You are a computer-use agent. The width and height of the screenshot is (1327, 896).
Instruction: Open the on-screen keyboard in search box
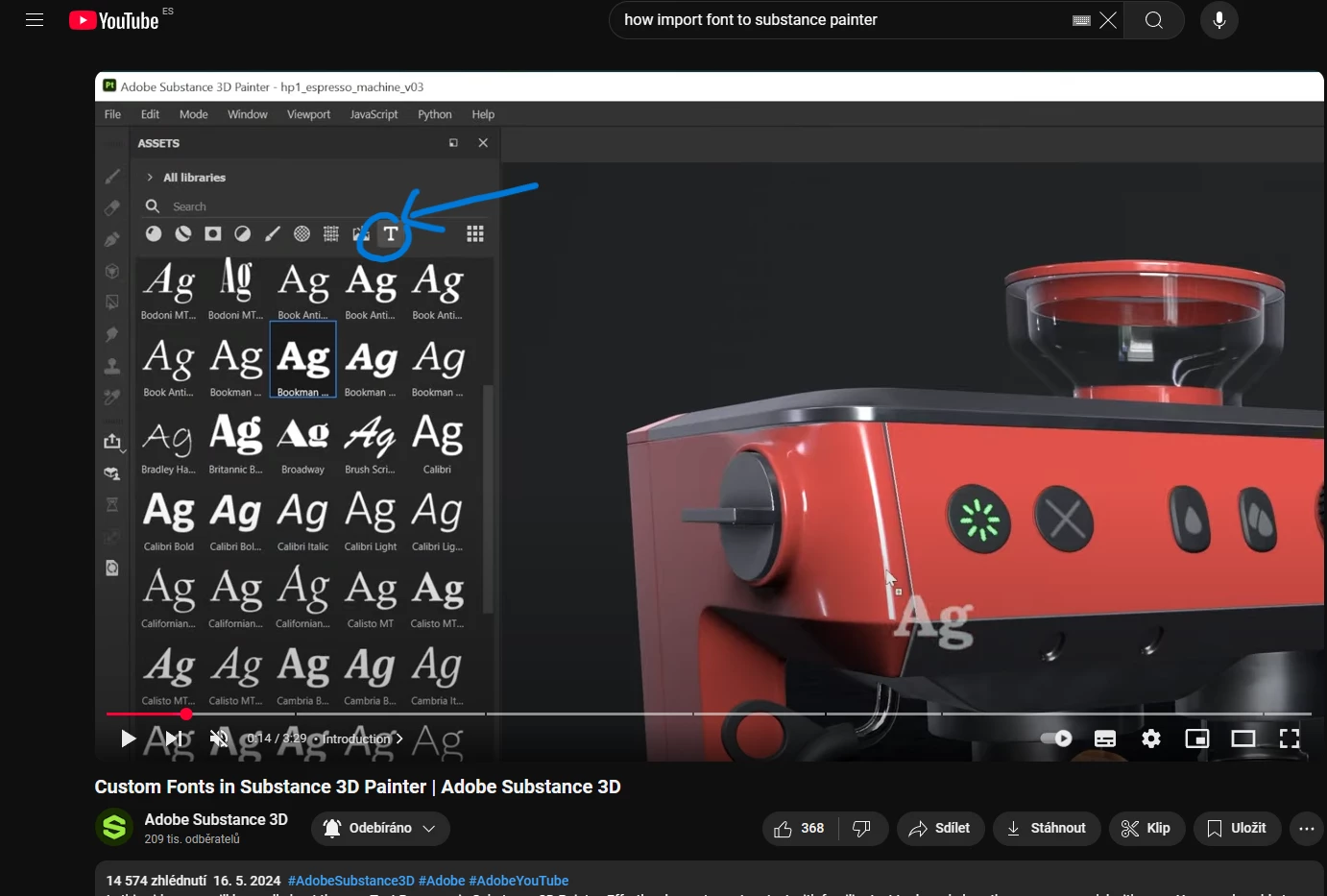(1081, 20)
